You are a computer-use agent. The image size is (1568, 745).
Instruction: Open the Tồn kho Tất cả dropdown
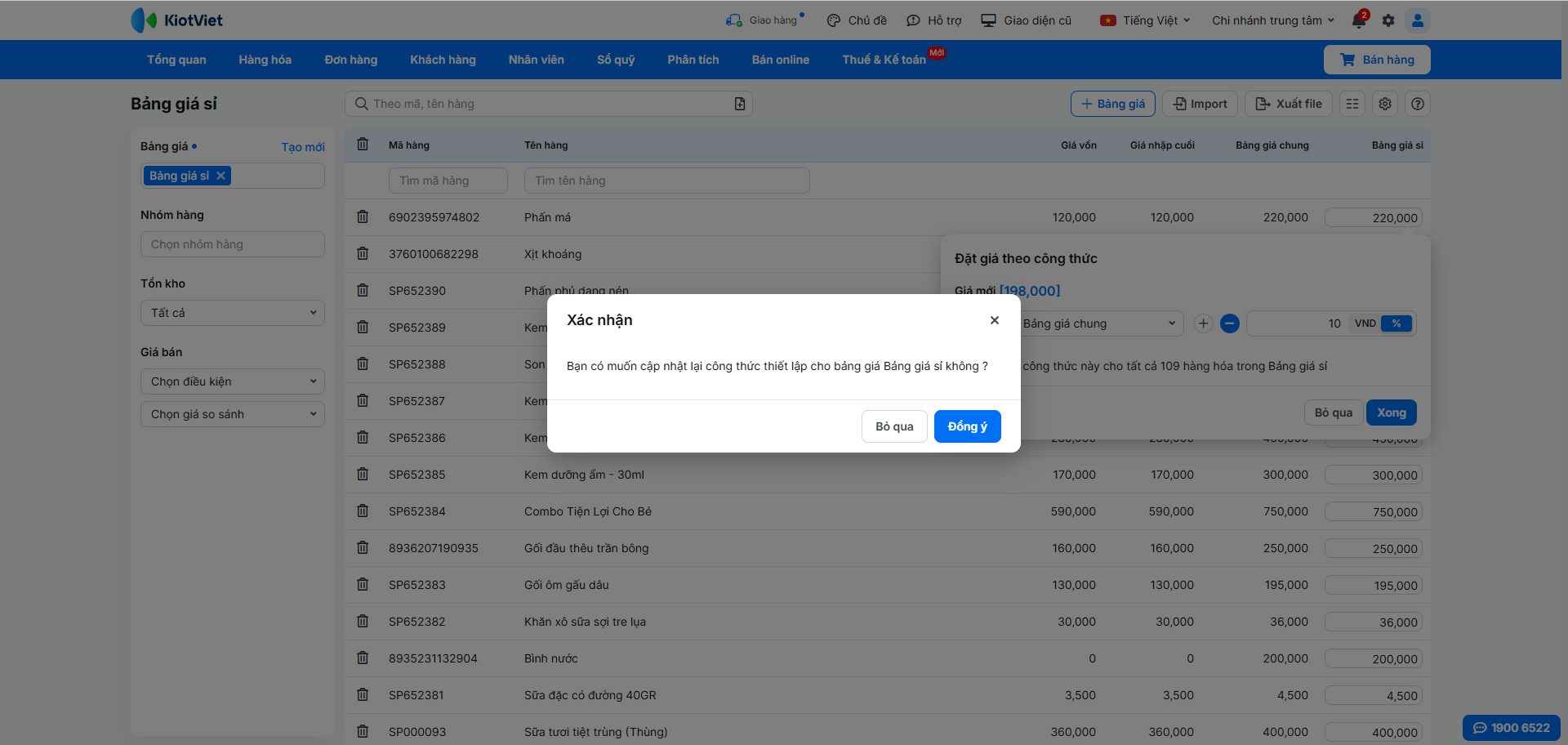233,313
